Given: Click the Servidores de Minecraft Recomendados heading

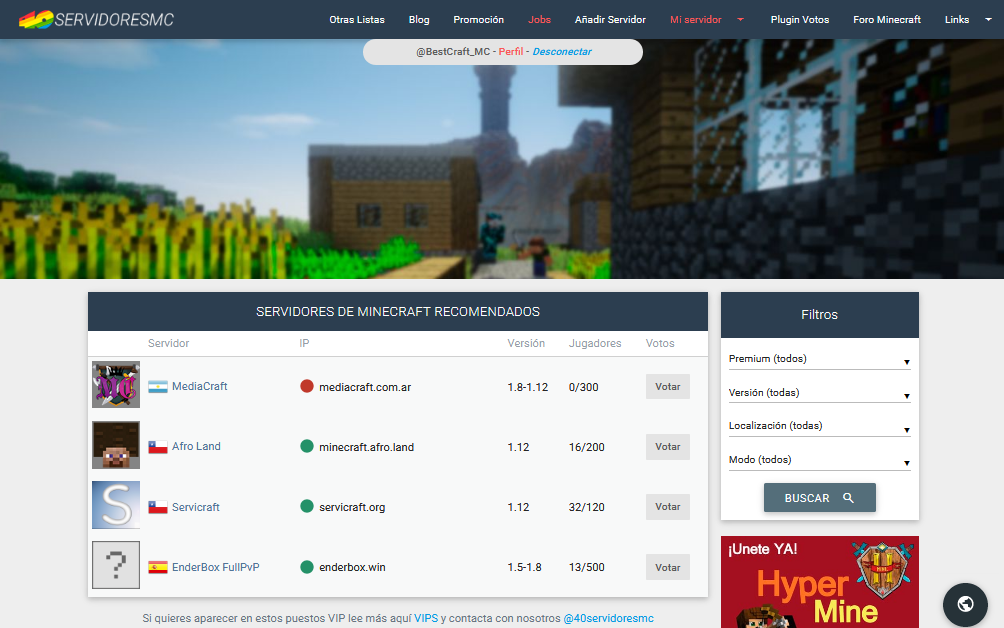Looking at the screenshot, I should pyautogui.click(x=398, y=312).
